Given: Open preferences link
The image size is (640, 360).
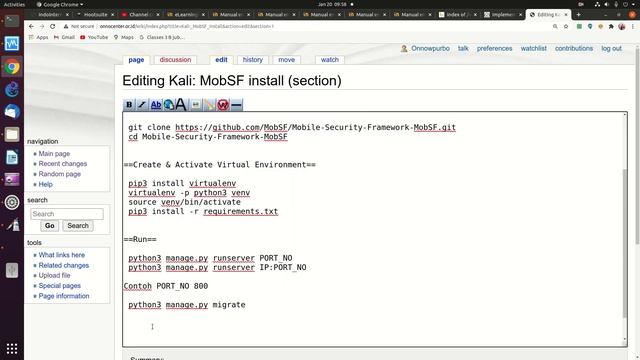Looking at the screenshot, I should pos(494,48).
